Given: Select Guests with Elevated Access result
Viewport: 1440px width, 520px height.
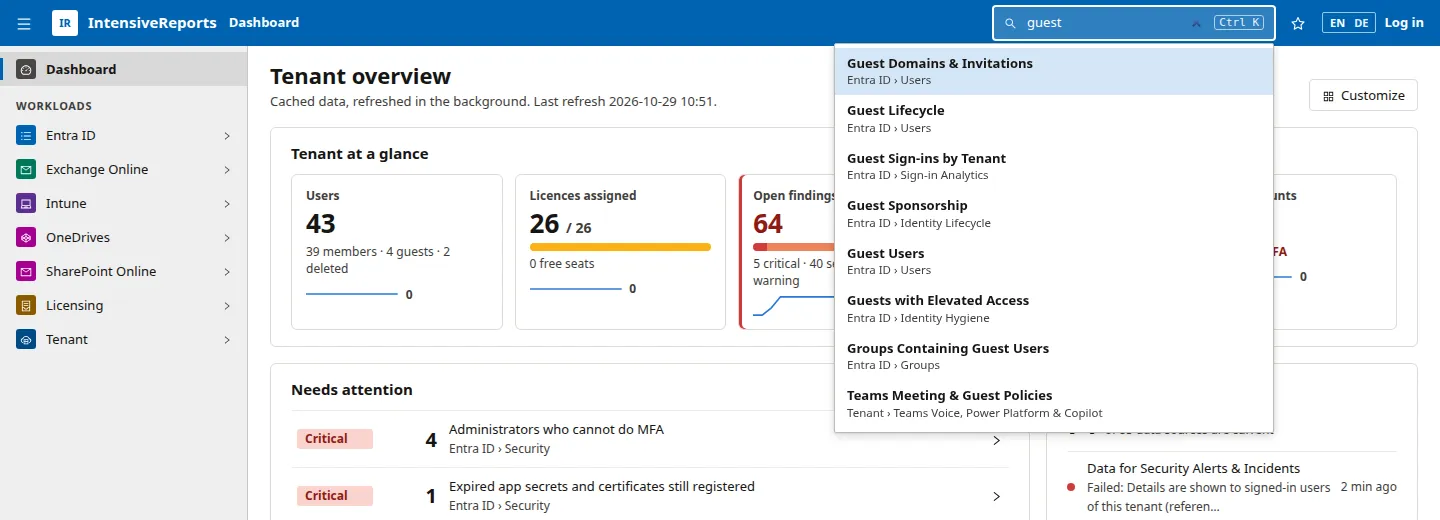Looking at the screenshot, I should click(x=1054, y=309).
